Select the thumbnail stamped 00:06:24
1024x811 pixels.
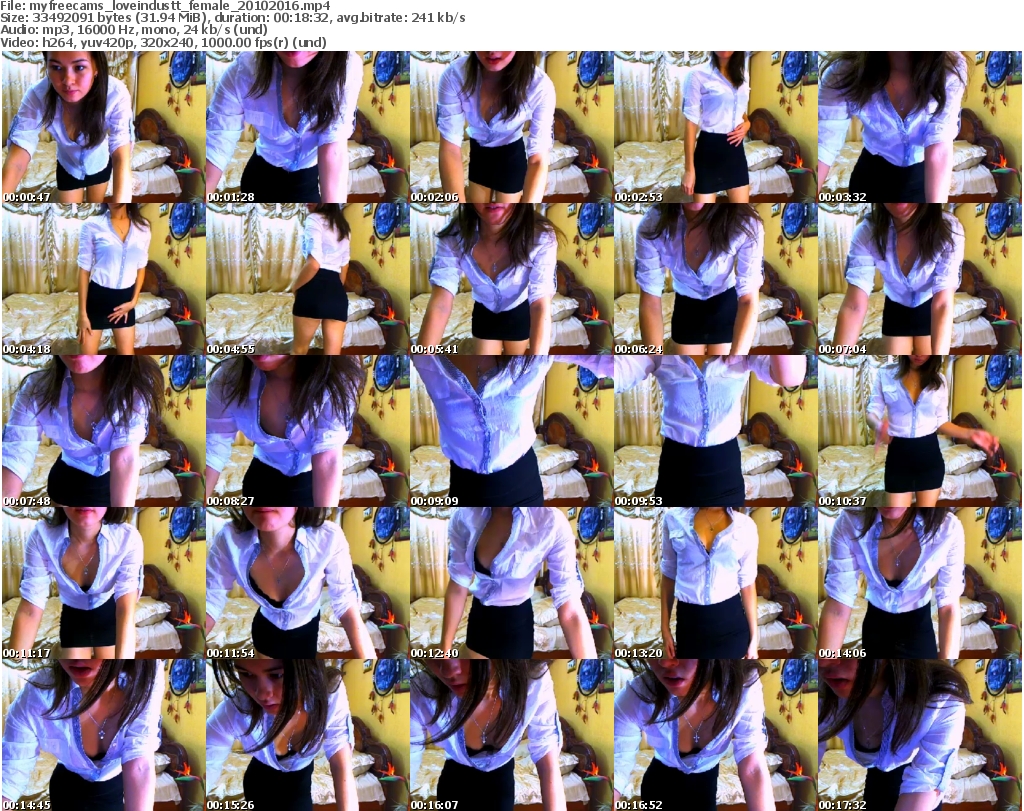715,279
